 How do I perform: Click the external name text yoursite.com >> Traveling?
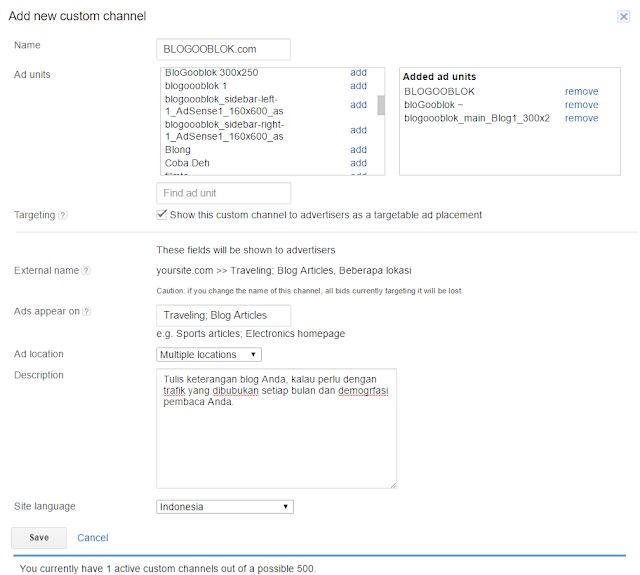point(284,271)
